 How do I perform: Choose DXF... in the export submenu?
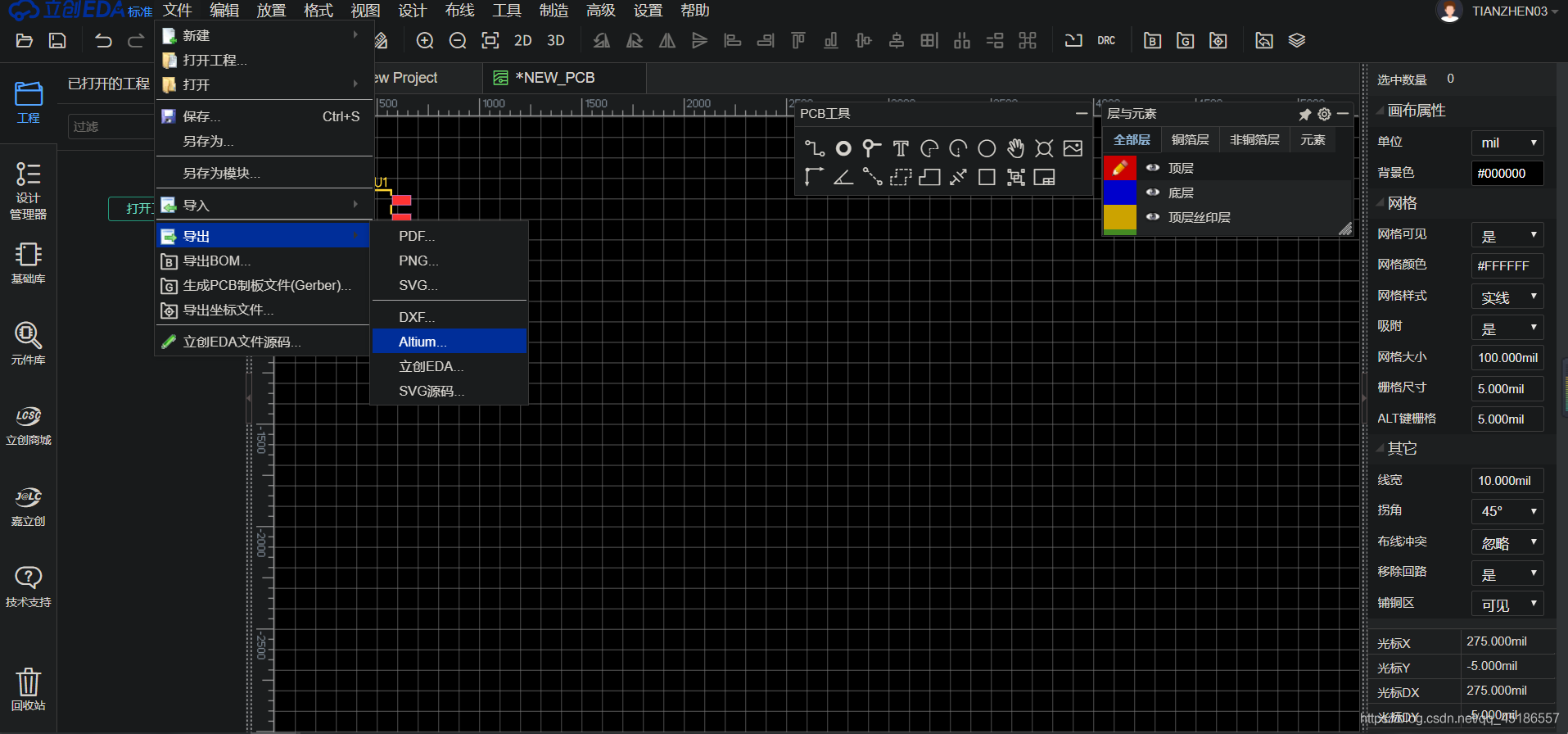pyautogui.click(x=450, y=317)
